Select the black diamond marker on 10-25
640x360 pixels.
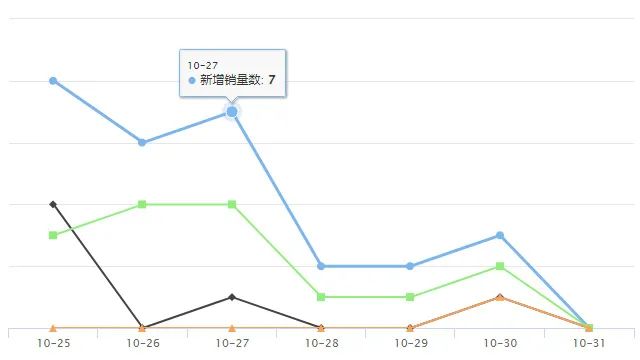(x=53, y=204)
